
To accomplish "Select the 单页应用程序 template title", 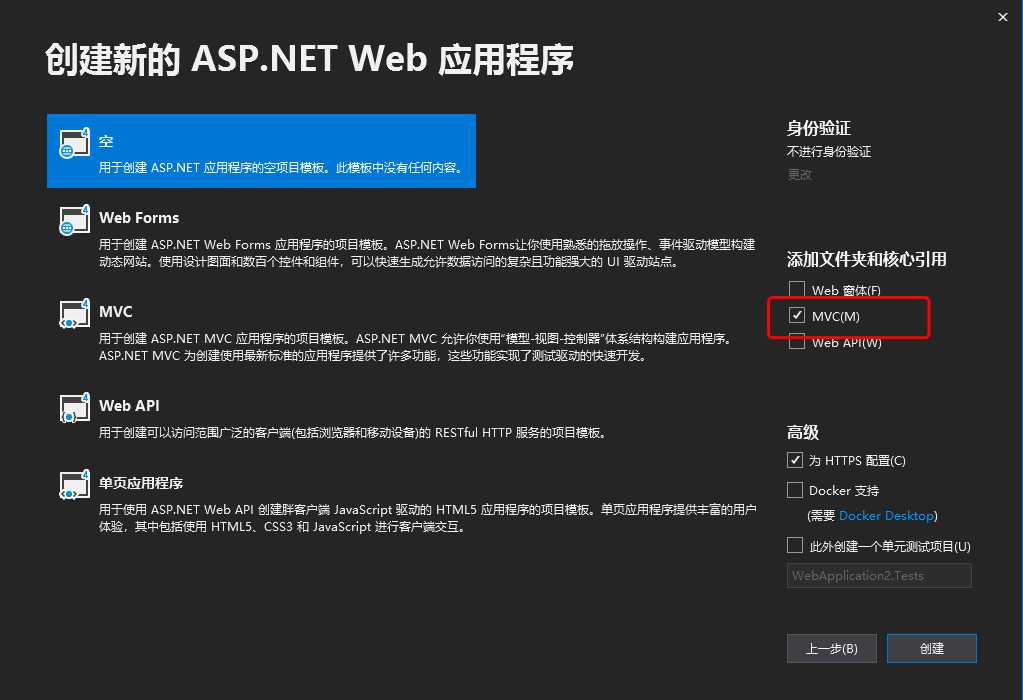I will pyautogui.click(x=141, y=483).
